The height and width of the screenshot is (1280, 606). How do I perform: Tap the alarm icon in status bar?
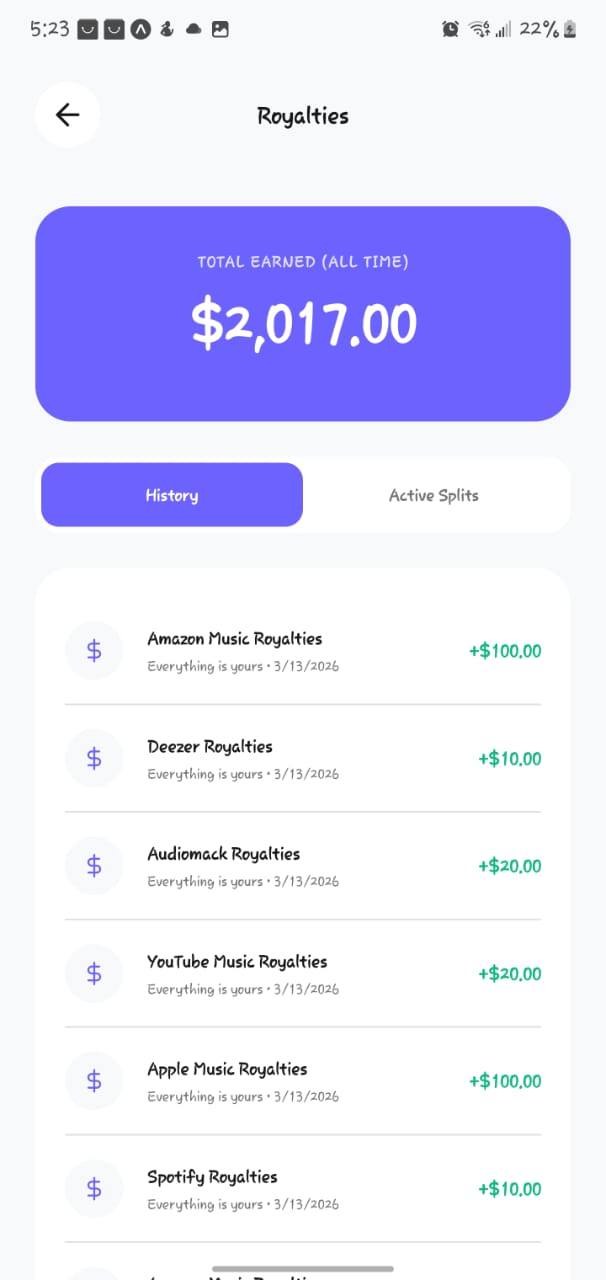450,29
